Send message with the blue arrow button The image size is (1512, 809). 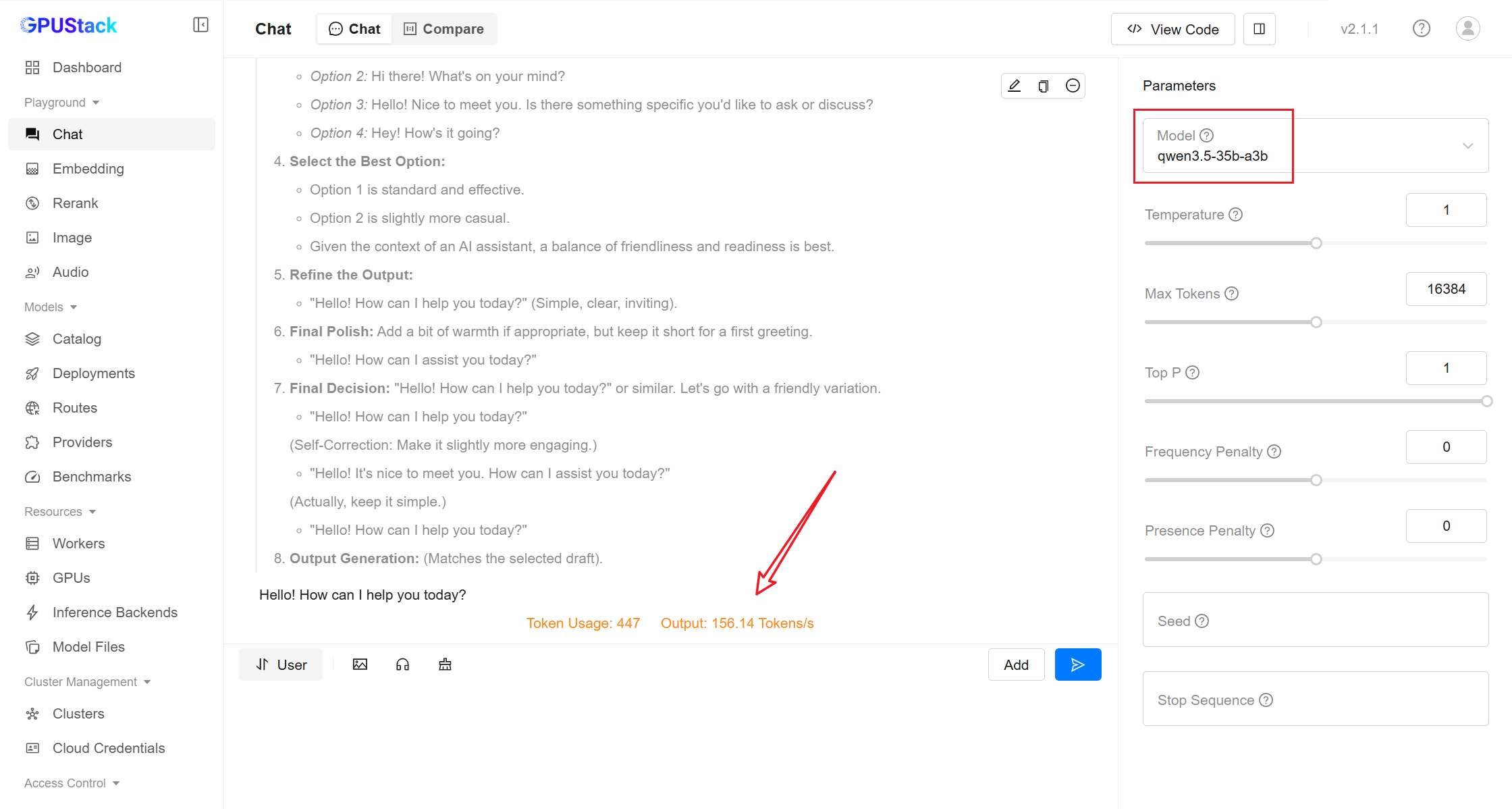[1077, 664]
